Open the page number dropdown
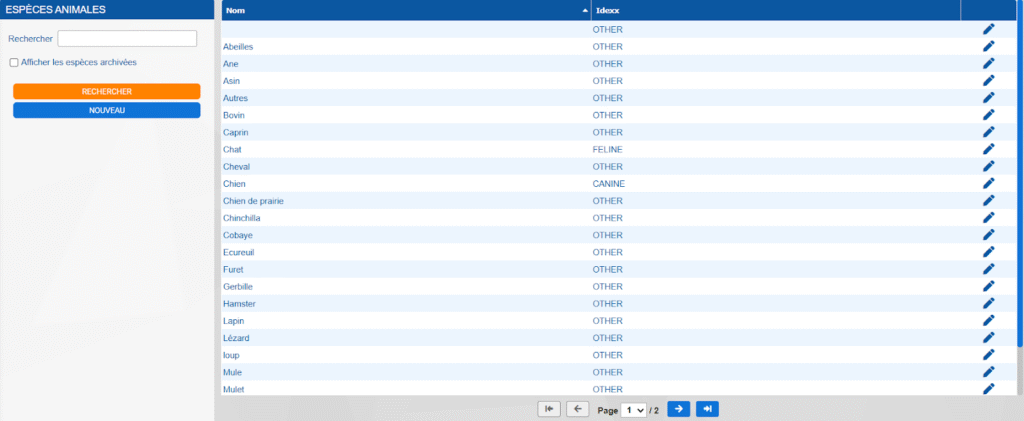 (x=633, y=410)
